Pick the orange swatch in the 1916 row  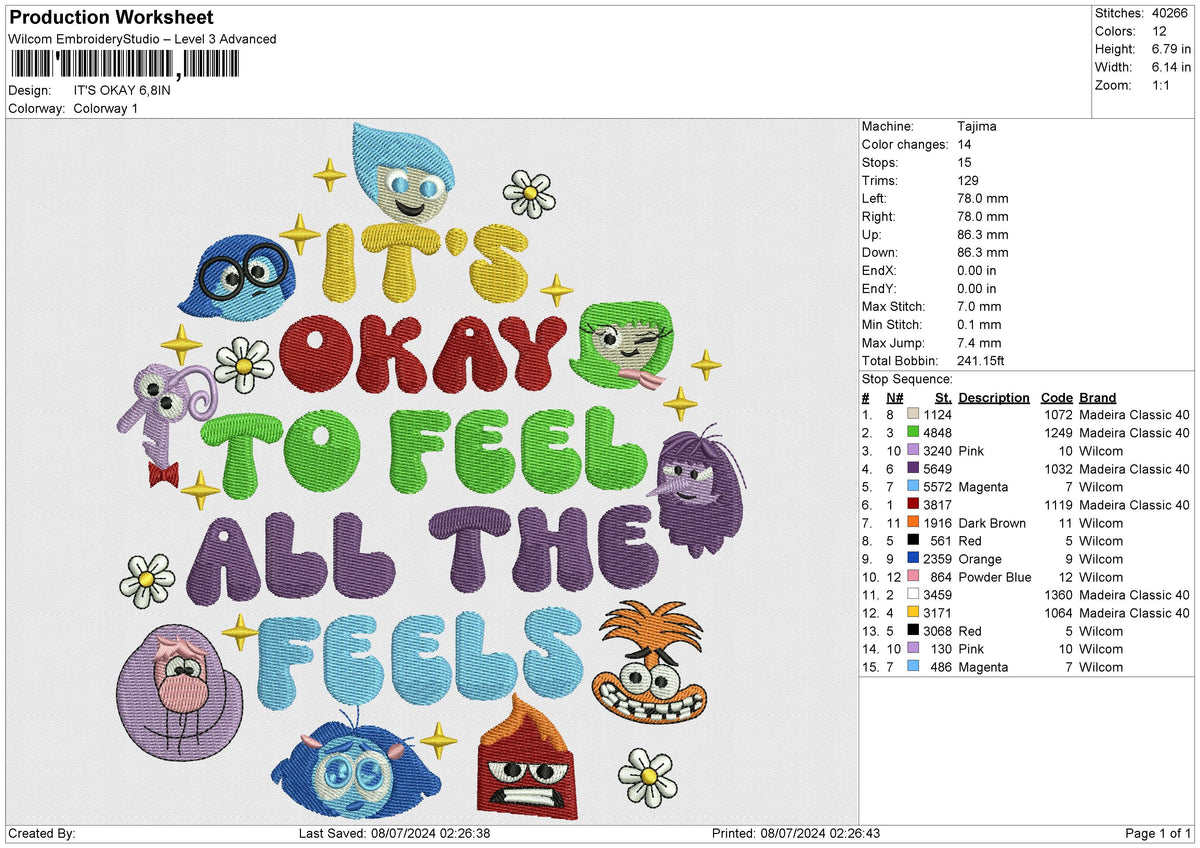click(x=913, y=523)
